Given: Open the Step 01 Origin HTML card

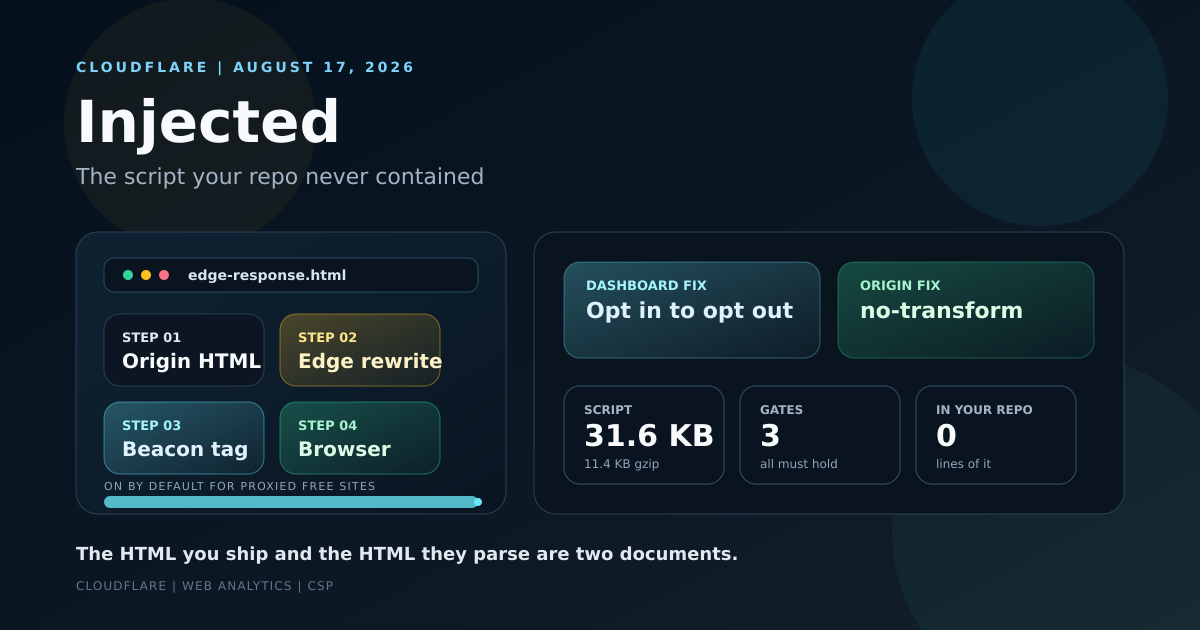Looking at the screenshot, I should (184, 350).
